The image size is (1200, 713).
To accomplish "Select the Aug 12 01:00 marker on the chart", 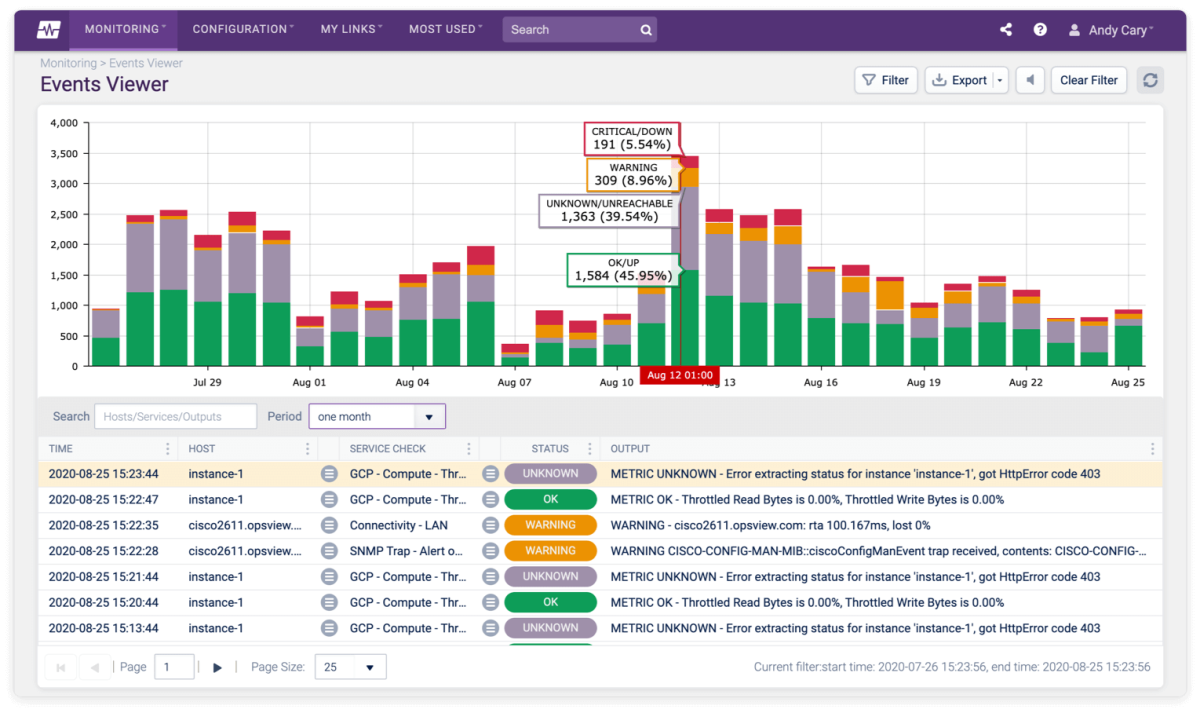I will click(680, 374).
